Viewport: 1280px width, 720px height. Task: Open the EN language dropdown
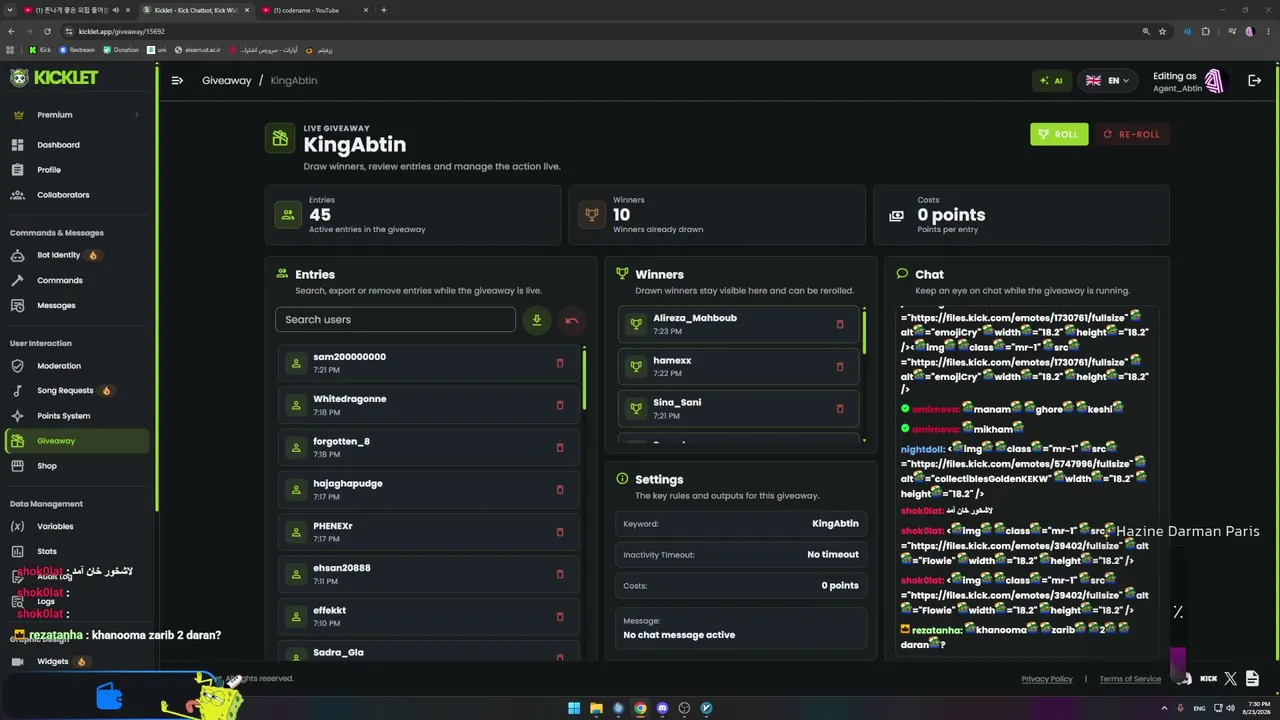tap(1107, 81)
